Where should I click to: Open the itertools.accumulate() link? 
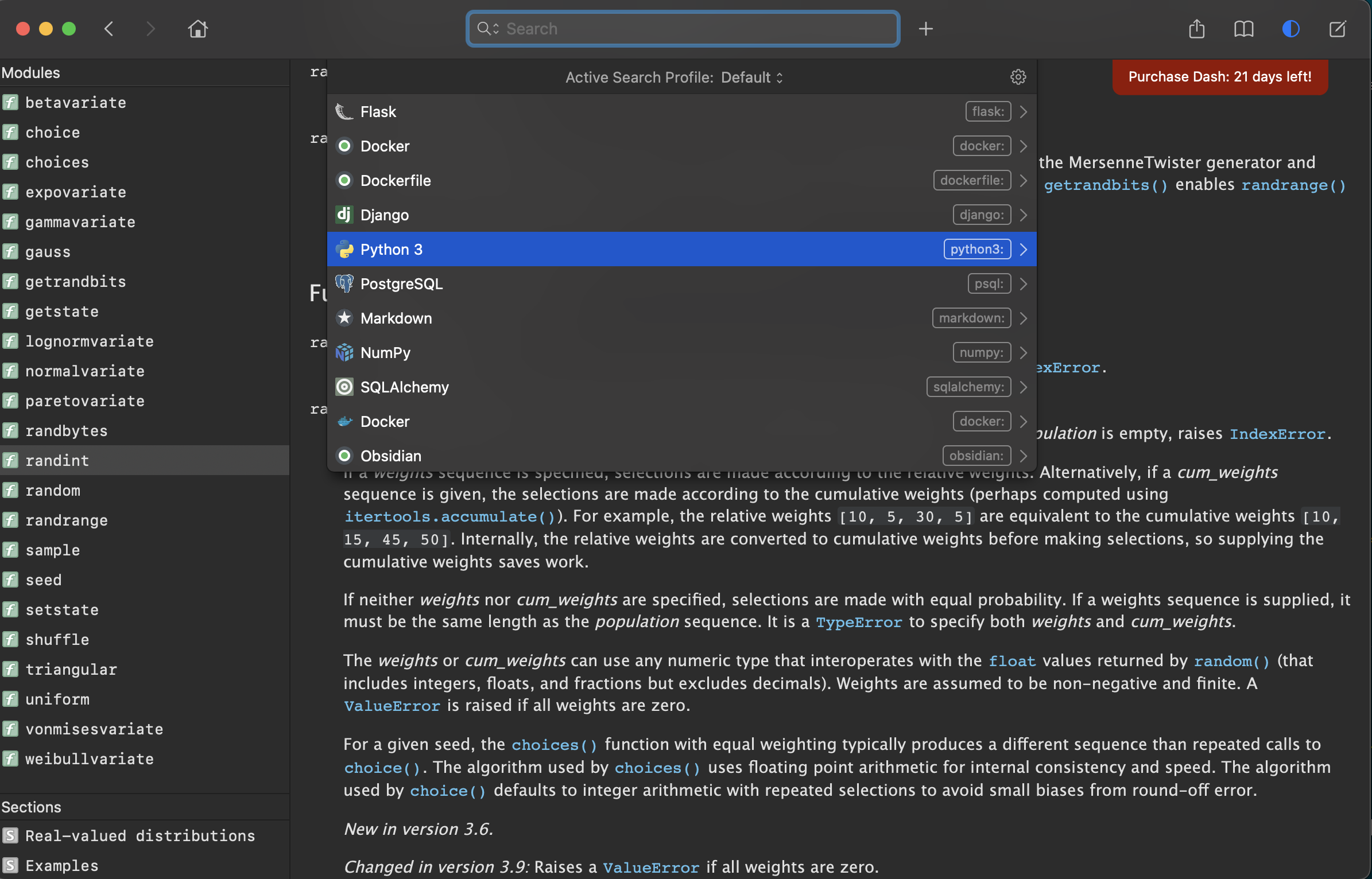449,517
